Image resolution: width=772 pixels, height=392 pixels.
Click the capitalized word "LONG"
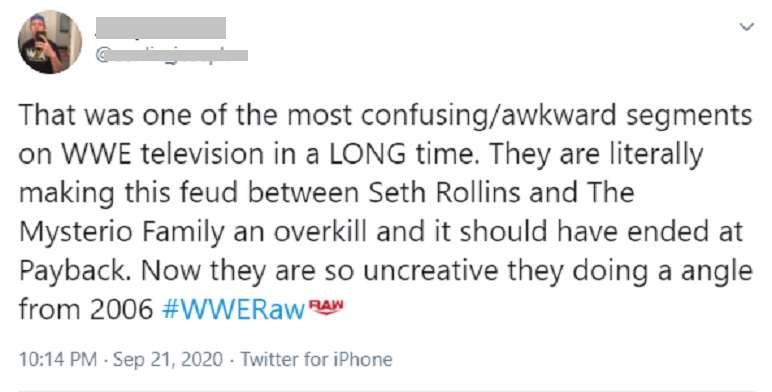[368, 154]
